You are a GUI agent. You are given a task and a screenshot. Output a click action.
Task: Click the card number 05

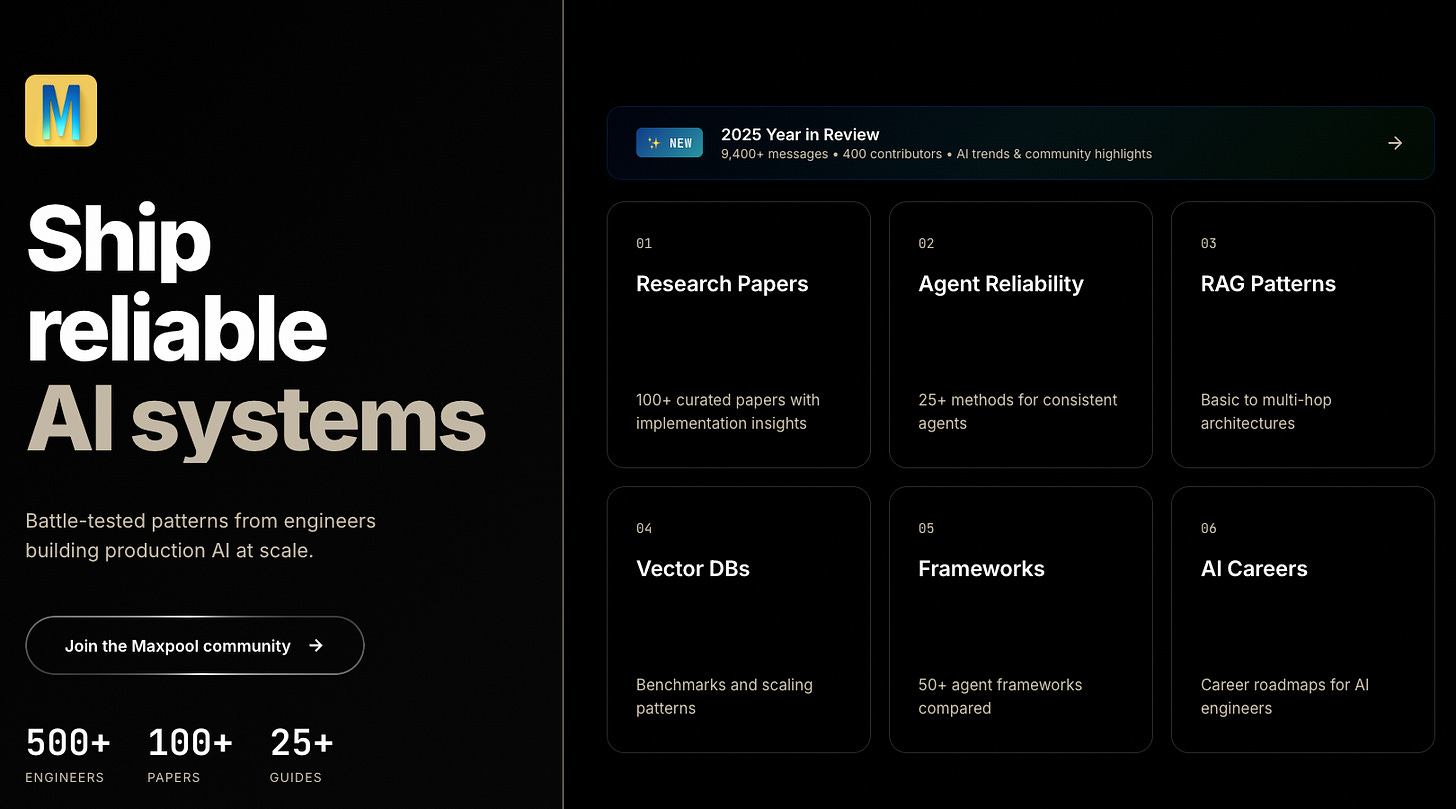(926, 528)
